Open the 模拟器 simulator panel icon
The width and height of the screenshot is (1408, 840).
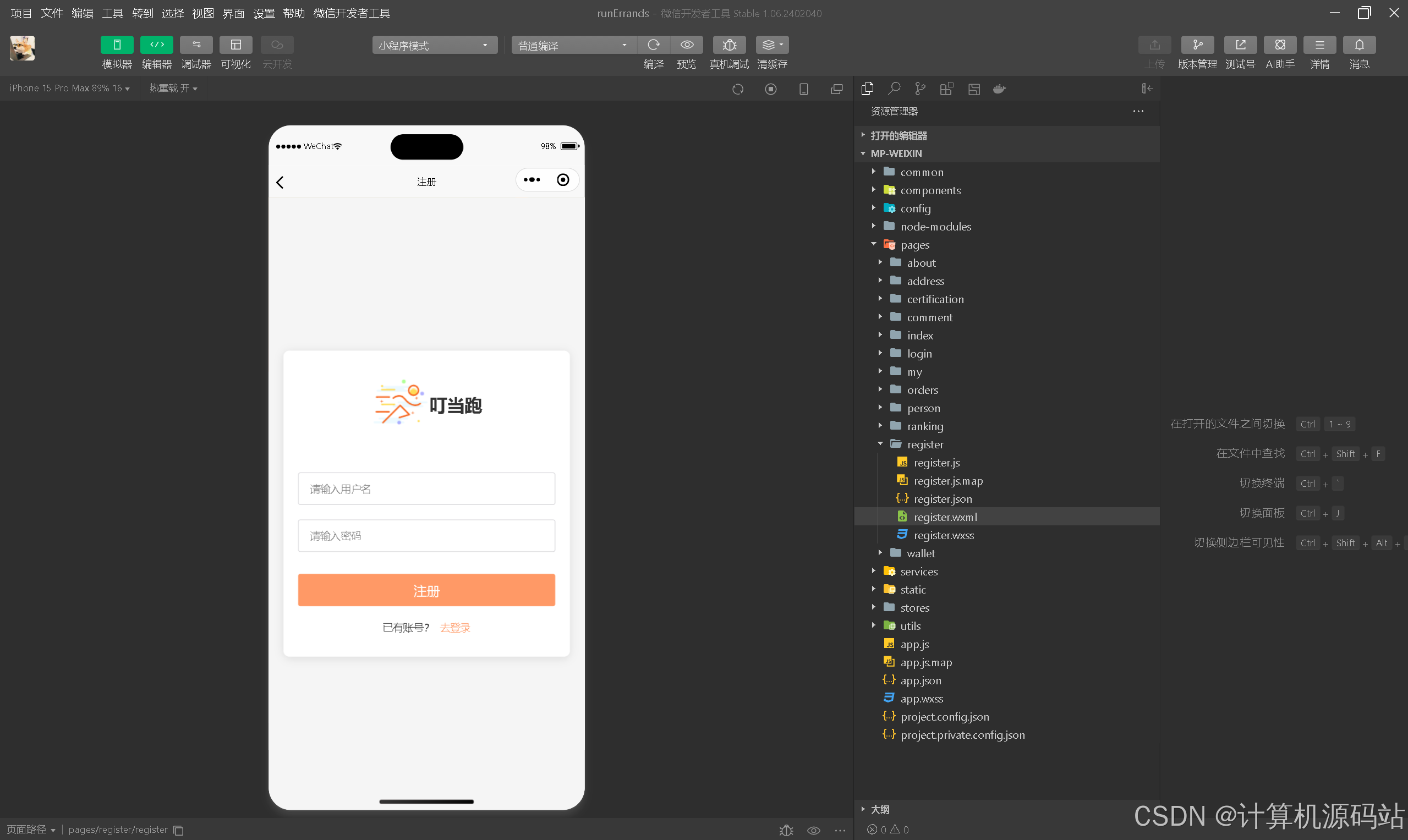116,45
